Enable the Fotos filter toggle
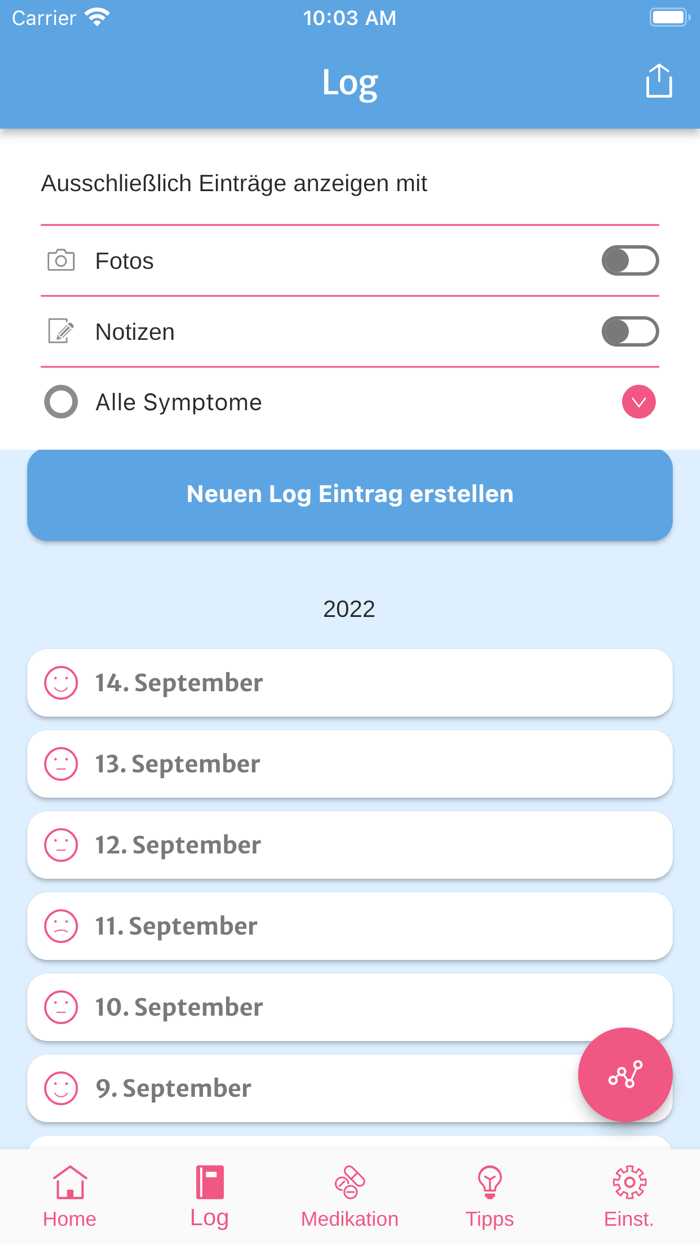The height and width of the screenshot is (1244, 700). click(631, 260)
